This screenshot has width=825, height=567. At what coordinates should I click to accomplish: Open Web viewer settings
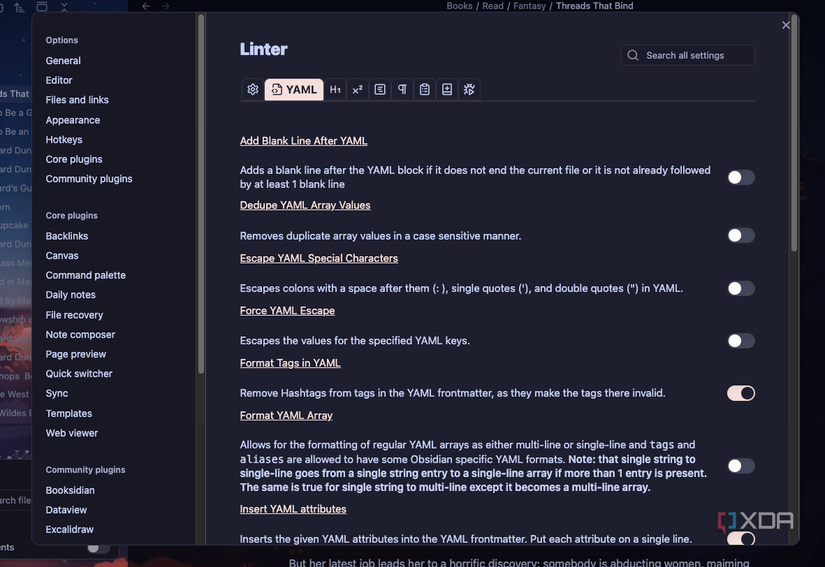click(72, 433)
